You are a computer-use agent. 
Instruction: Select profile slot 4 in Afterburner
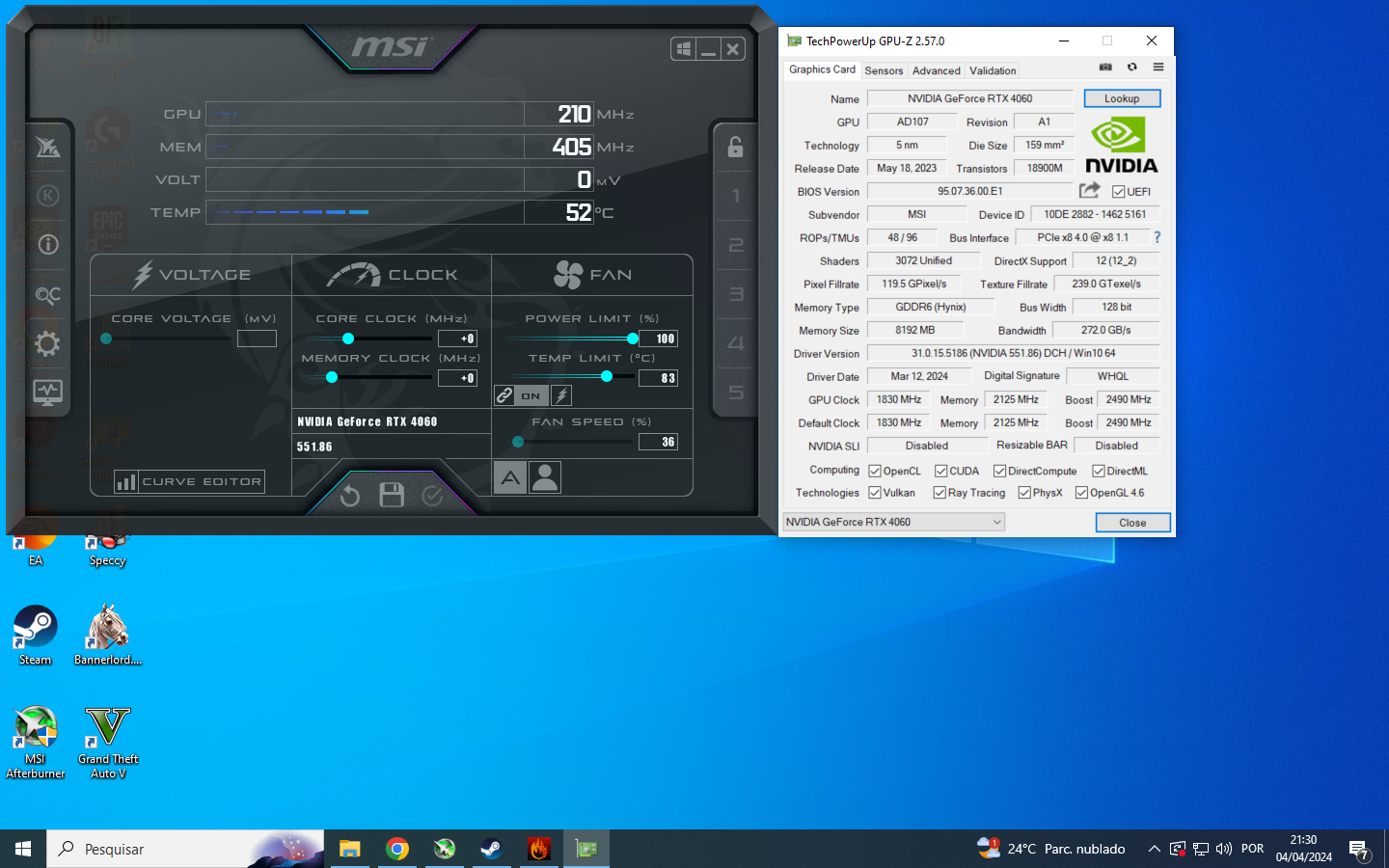(x=736, y=343)
